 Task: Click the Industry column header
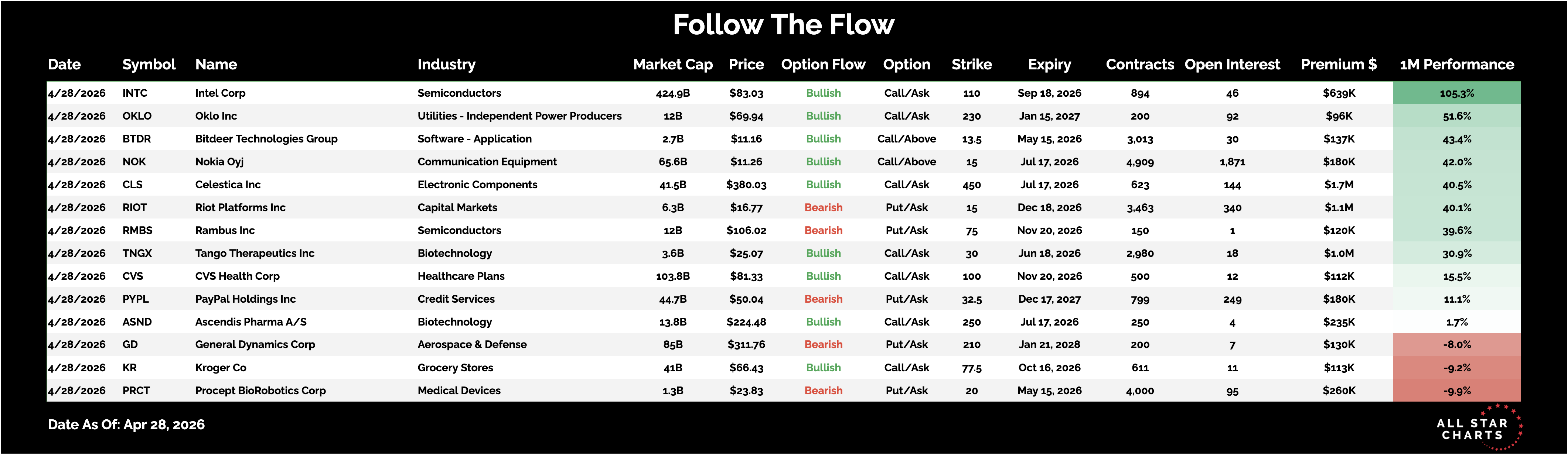[446, 65]
